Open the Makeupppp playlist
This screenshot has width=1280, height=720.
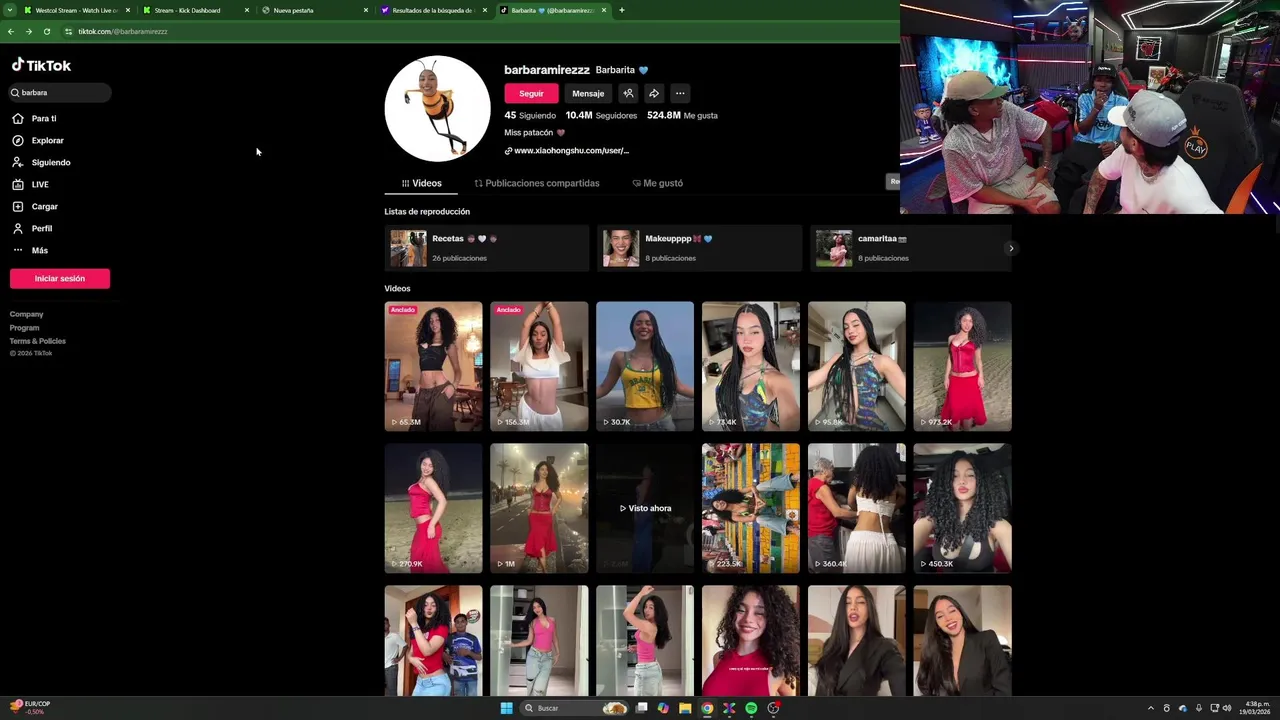700,248
